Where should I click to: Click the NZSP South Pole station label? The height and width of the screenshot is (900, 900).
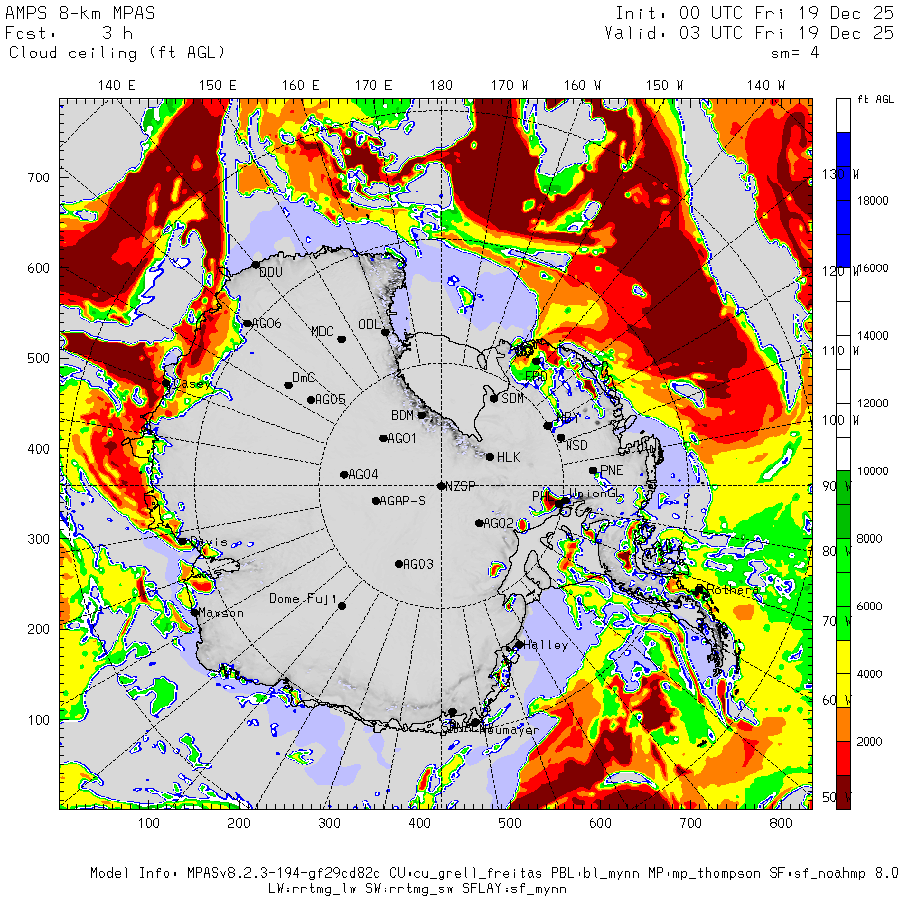[x=460, y=486]
